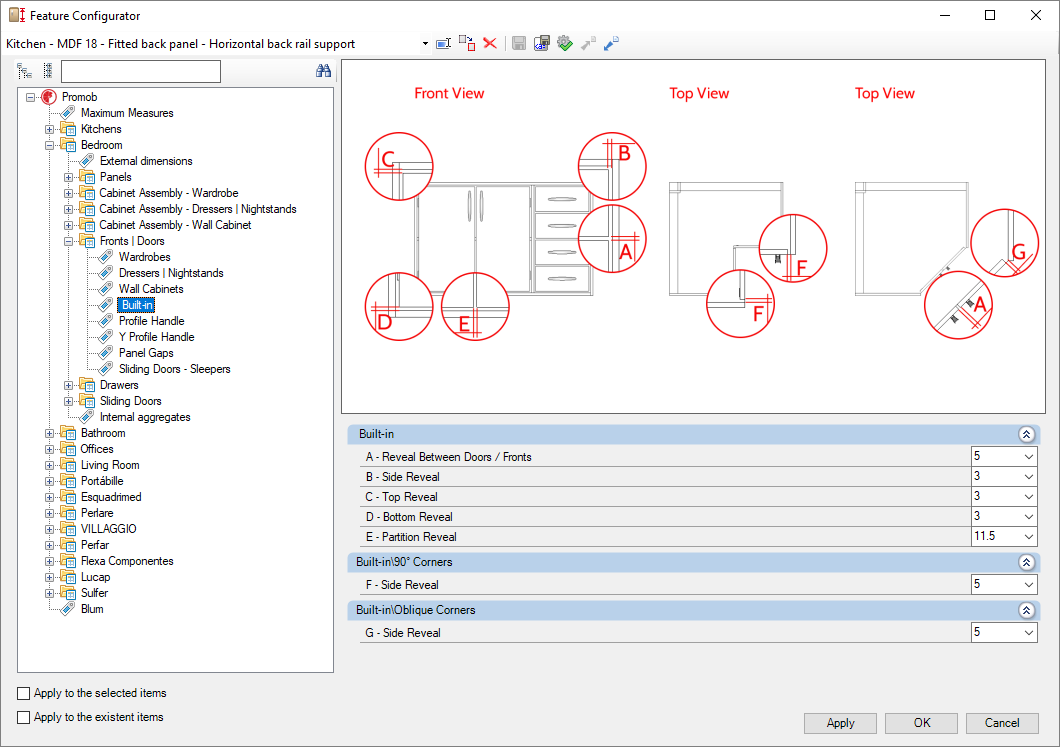Select the Y Profile Handle tree item

(156, 337)
